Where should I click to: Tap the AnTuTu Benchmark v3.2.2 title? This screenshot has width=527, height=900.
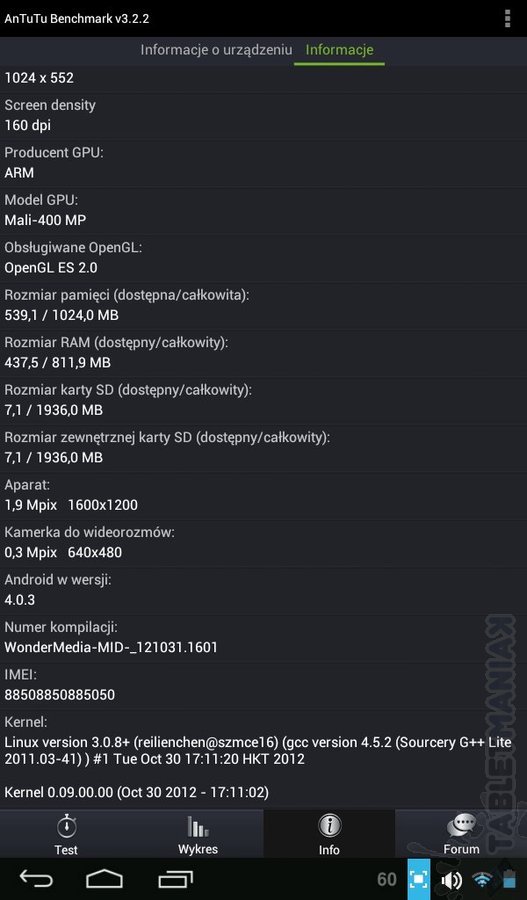coord(77,18)
